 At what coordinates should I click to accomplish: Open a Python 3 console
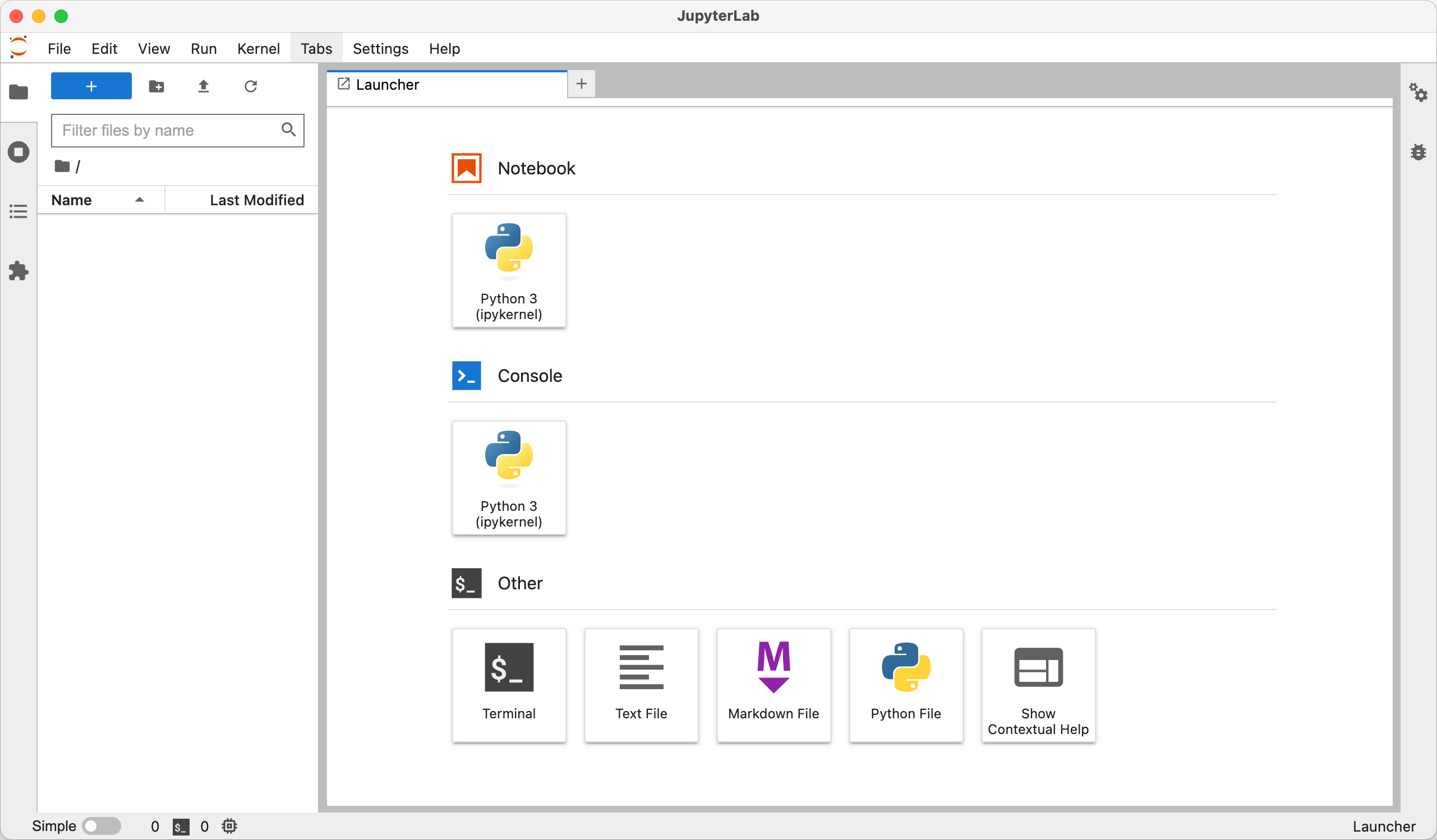[509, 478]
